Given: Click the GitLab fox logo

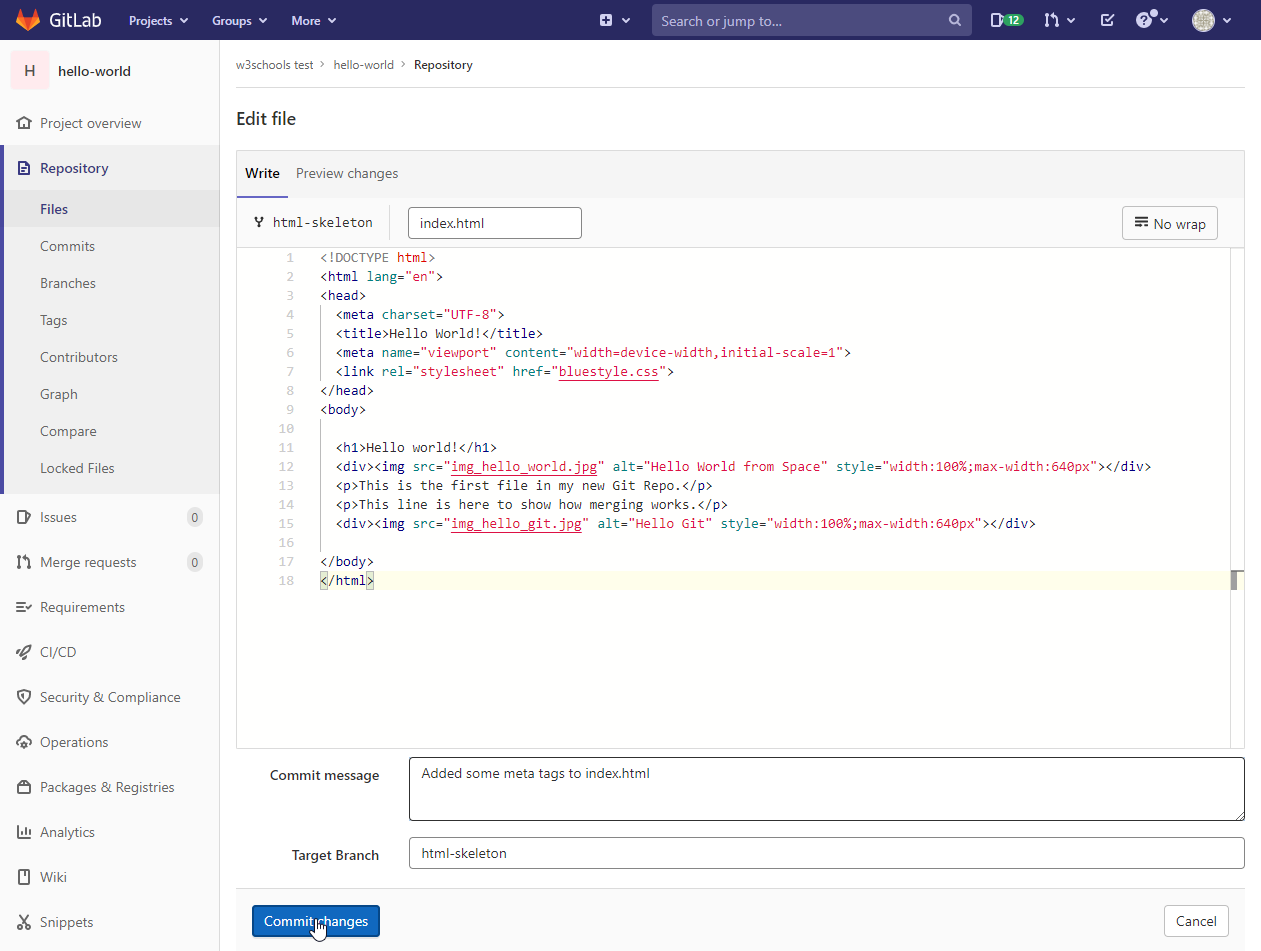Looking at the screenshot, I should tap(28, 20).
